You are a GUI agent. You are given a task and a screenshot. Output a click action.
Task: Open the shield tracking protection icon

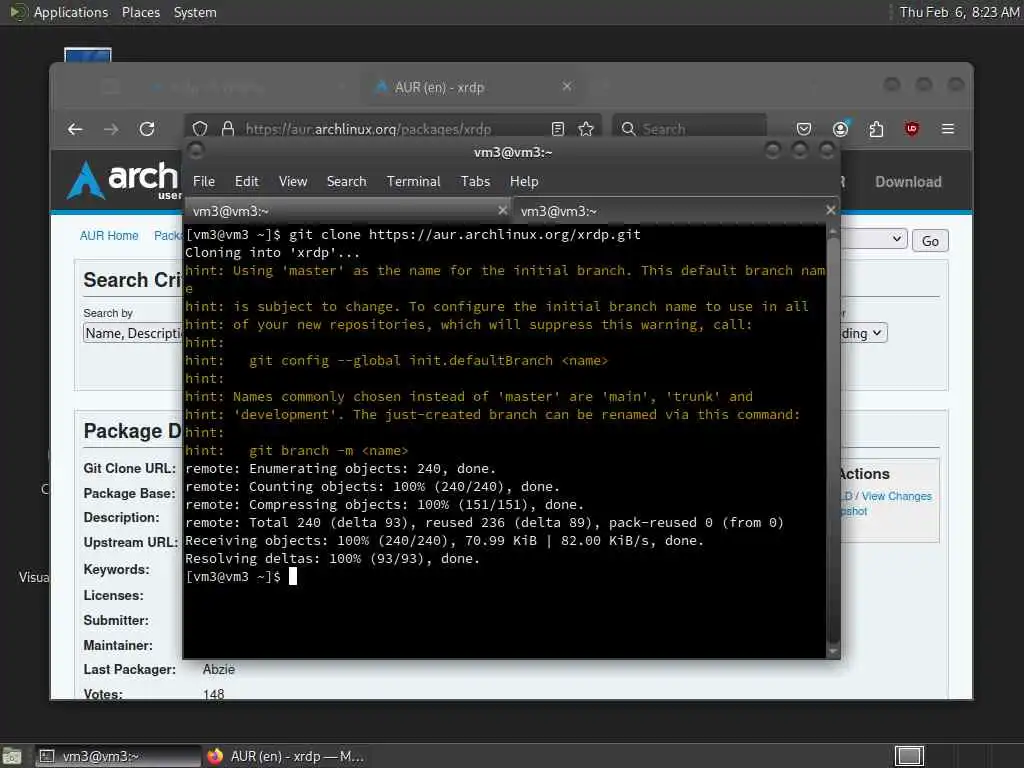point(200,129)
